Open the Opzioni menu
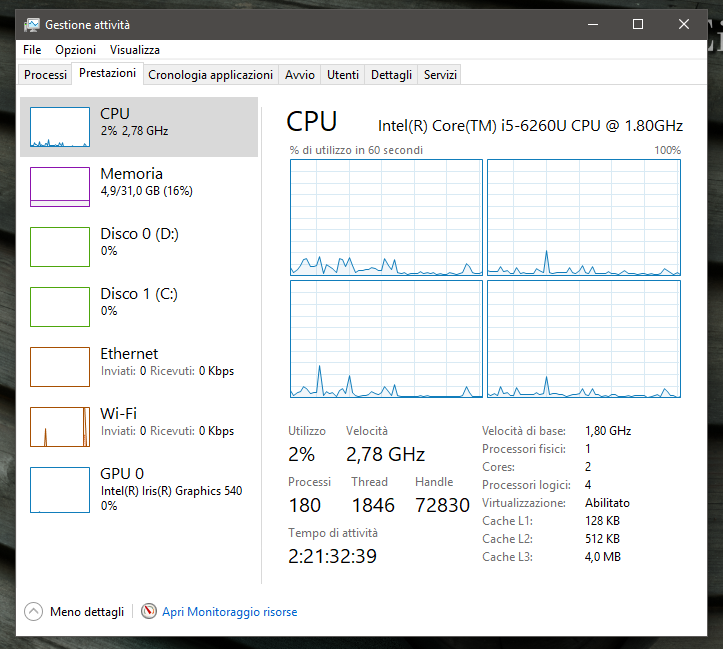723x649 pixels. [x=76, y=50]
